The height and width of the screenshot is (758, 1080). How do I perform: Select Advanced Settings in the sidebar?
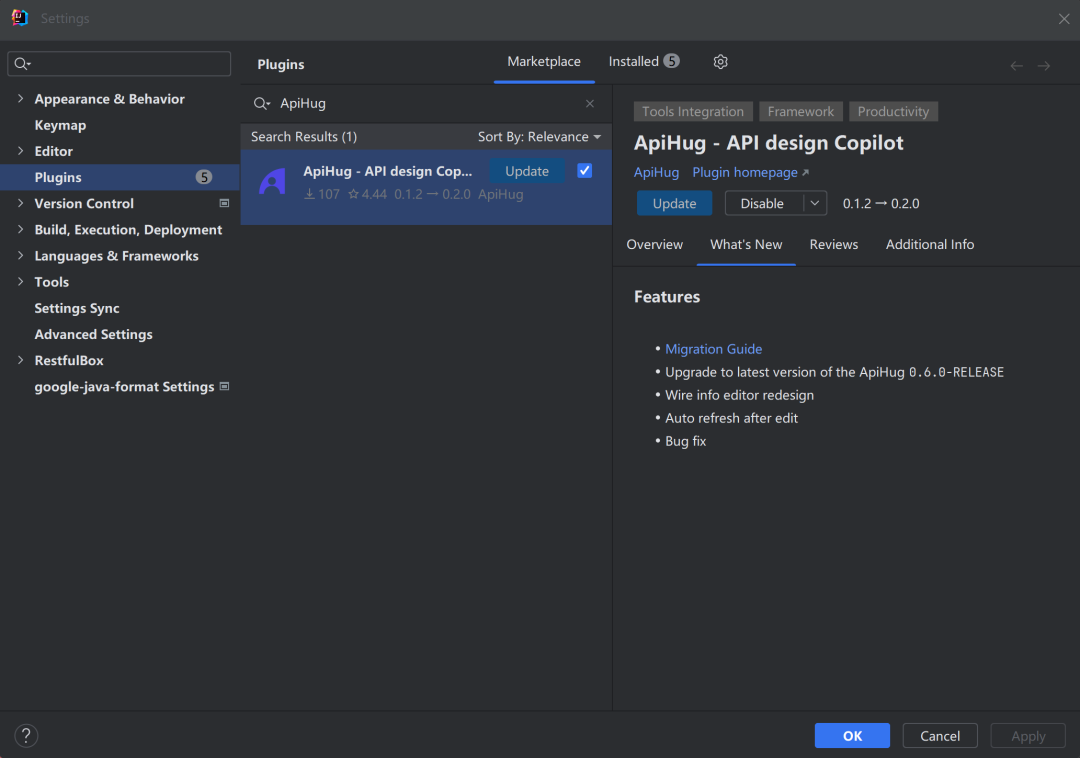93,335
